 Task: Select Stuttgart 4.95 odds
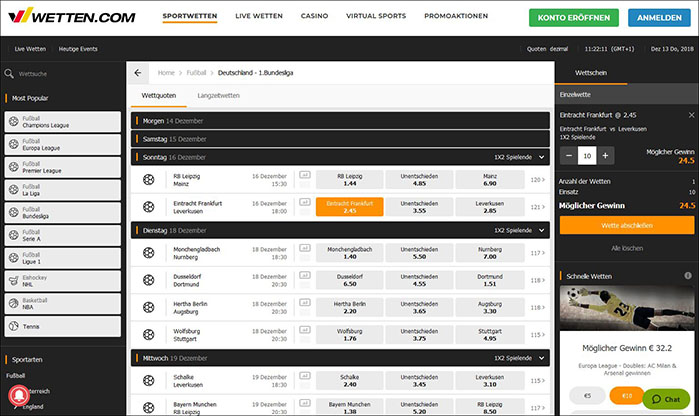pos(489,334)
